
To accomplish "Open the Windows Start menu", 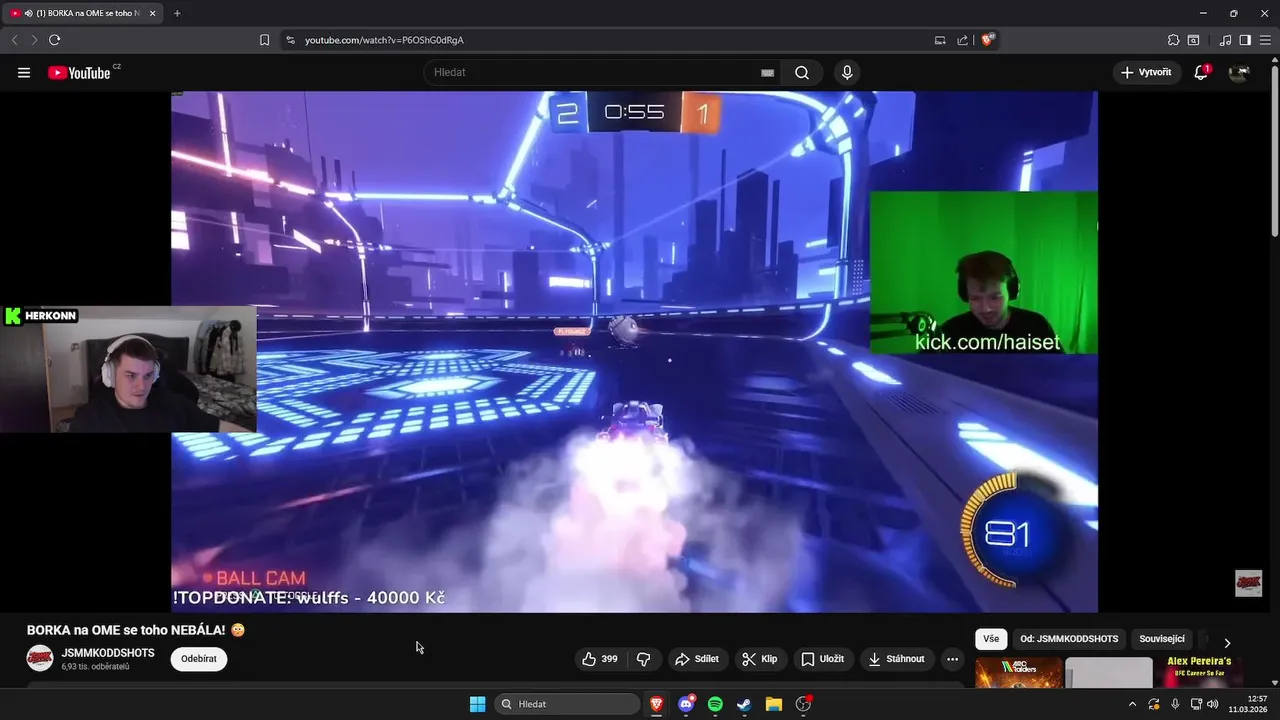I will click(x=477, y=704).
